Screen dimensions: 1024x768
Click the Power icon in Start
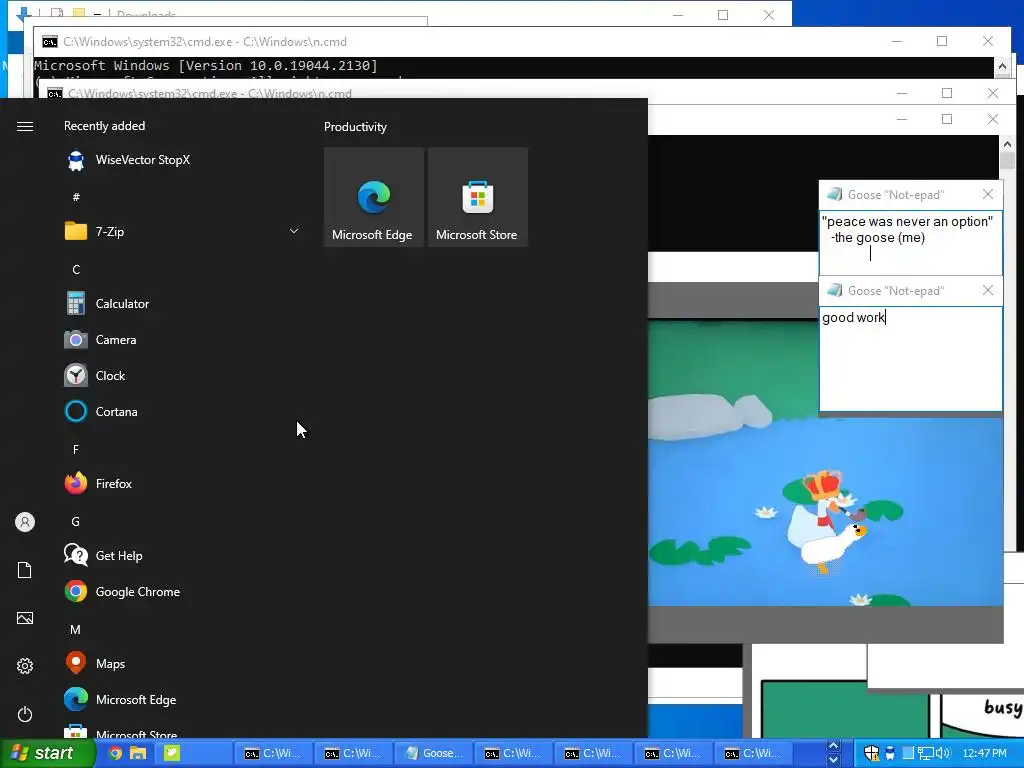tap(25, 714)
